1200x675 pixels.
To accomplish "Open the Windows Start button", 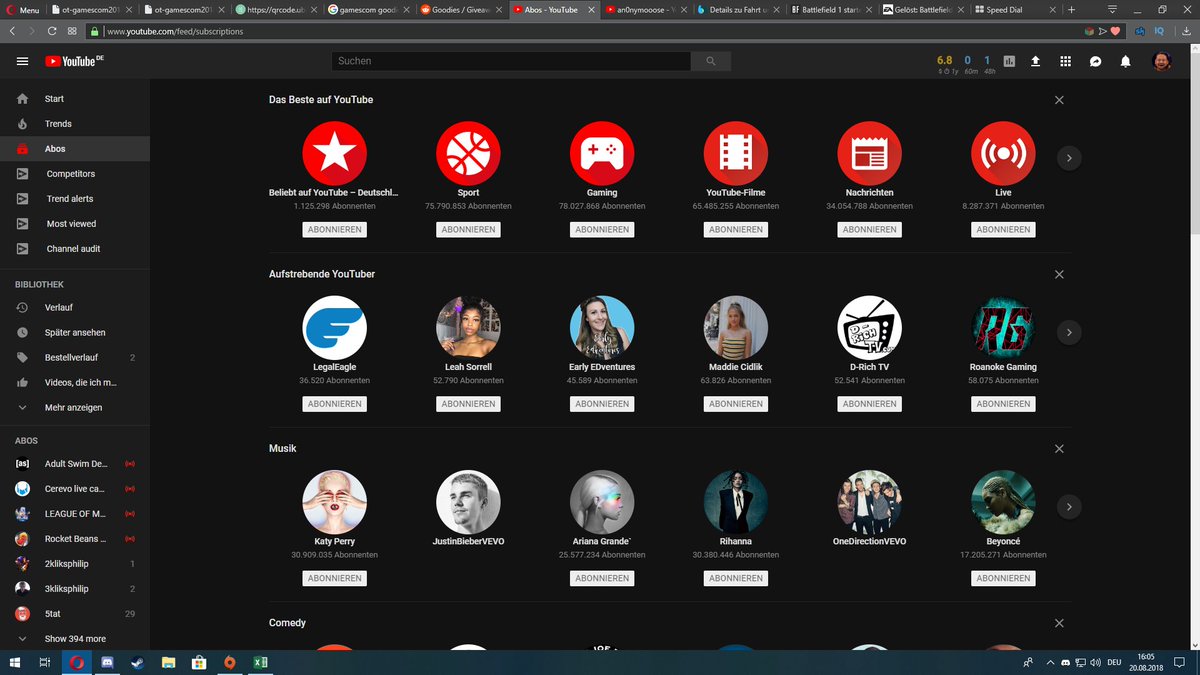I will [x=15, y=663].
